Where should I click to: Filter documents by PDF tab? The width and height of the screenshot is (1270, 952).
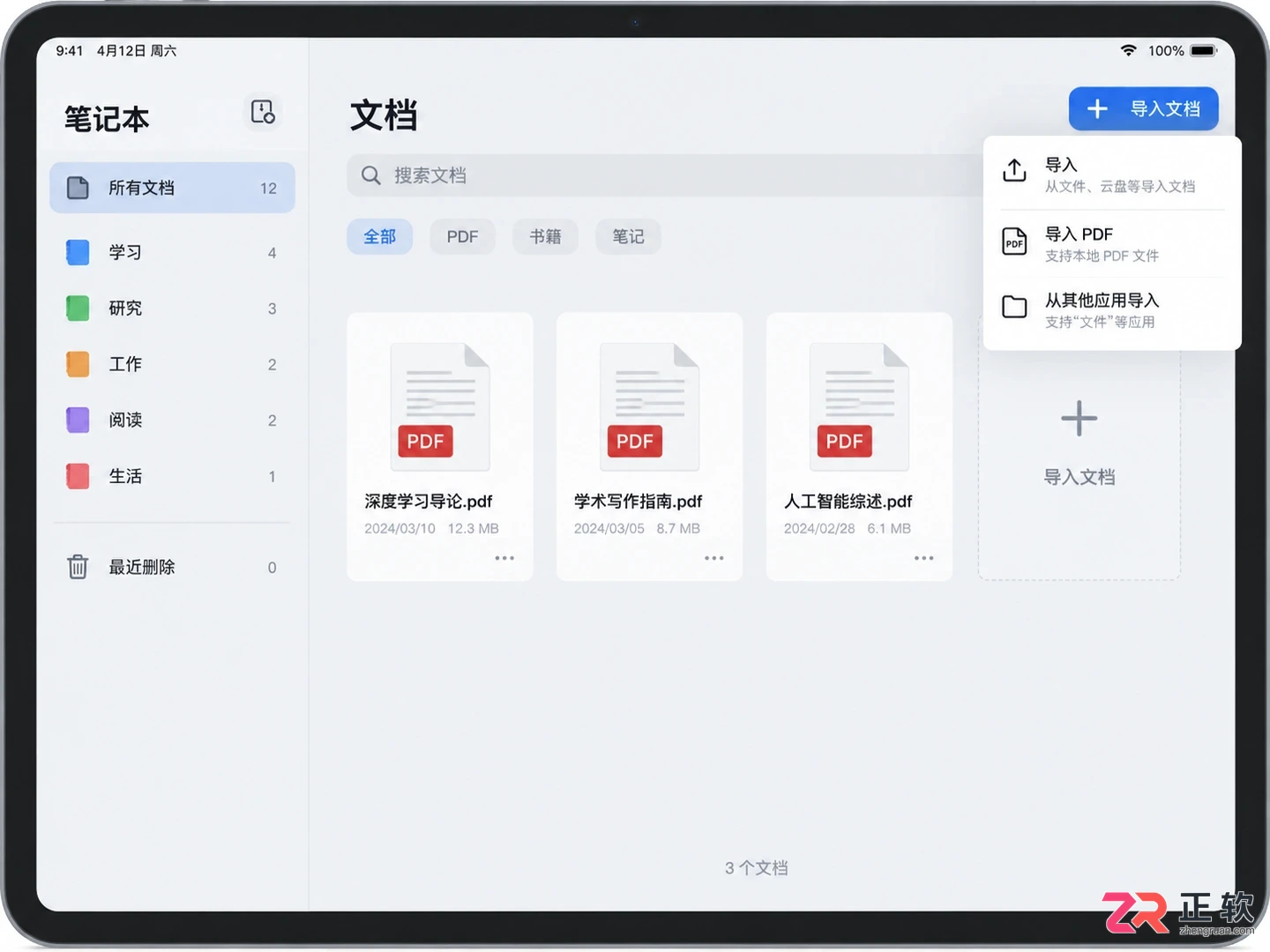click(x=462, y=237)
